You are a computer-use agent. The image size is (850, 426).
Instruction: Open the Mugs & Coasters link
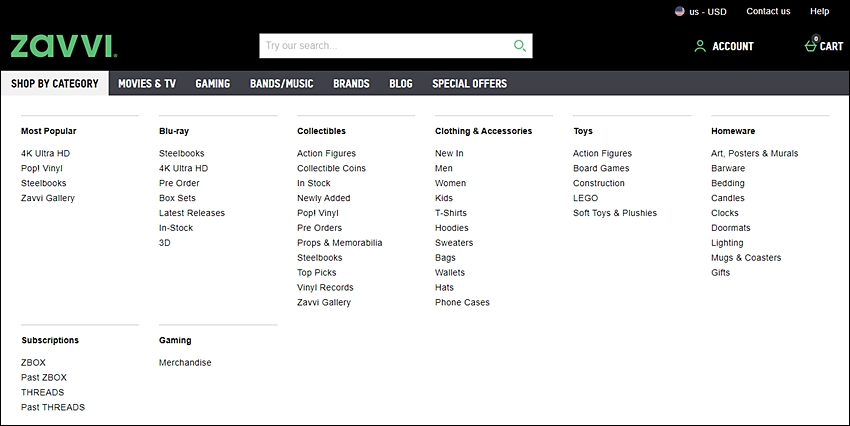point(746,258)
